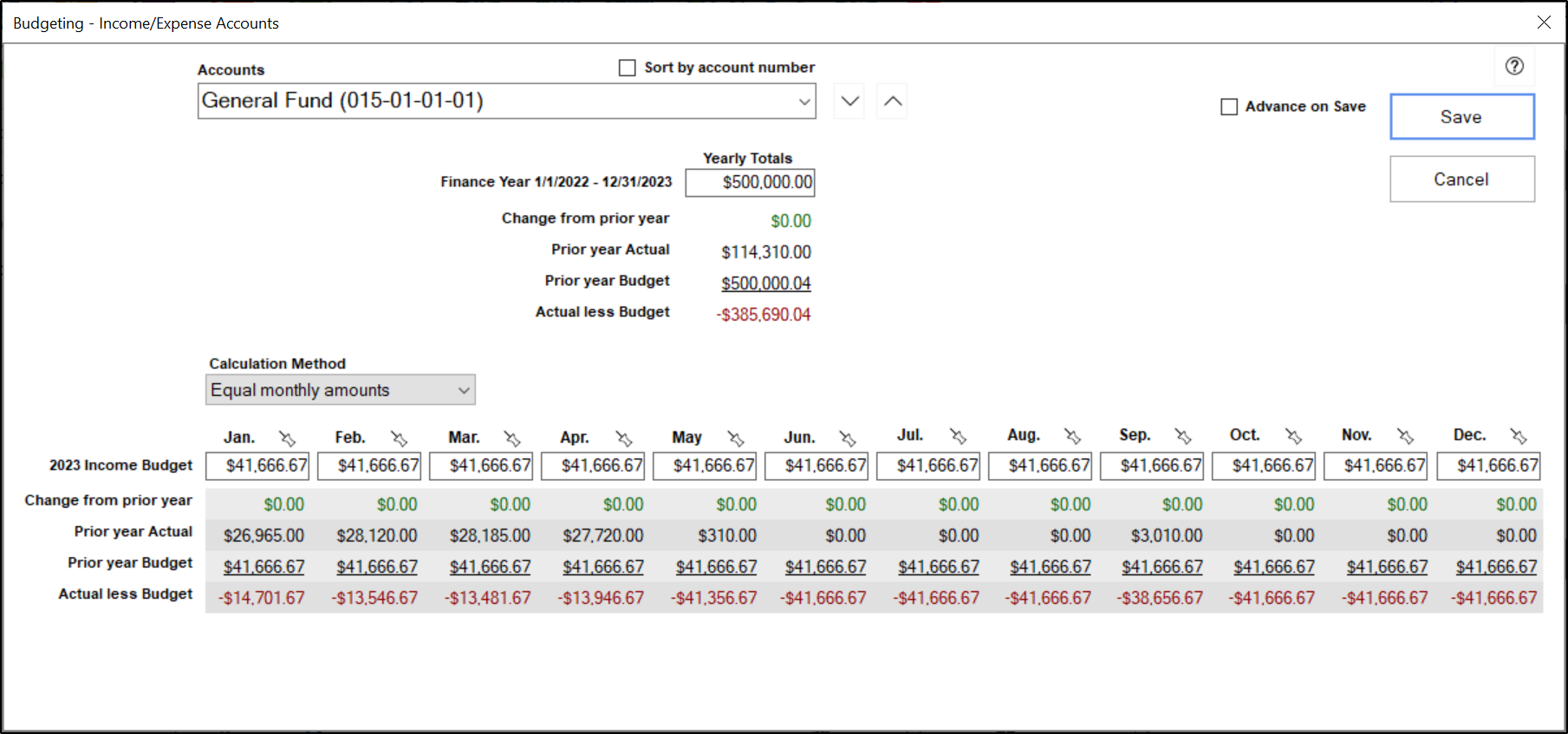Click the Cancel button
1568x734 pixels.
pos(1461,179)
